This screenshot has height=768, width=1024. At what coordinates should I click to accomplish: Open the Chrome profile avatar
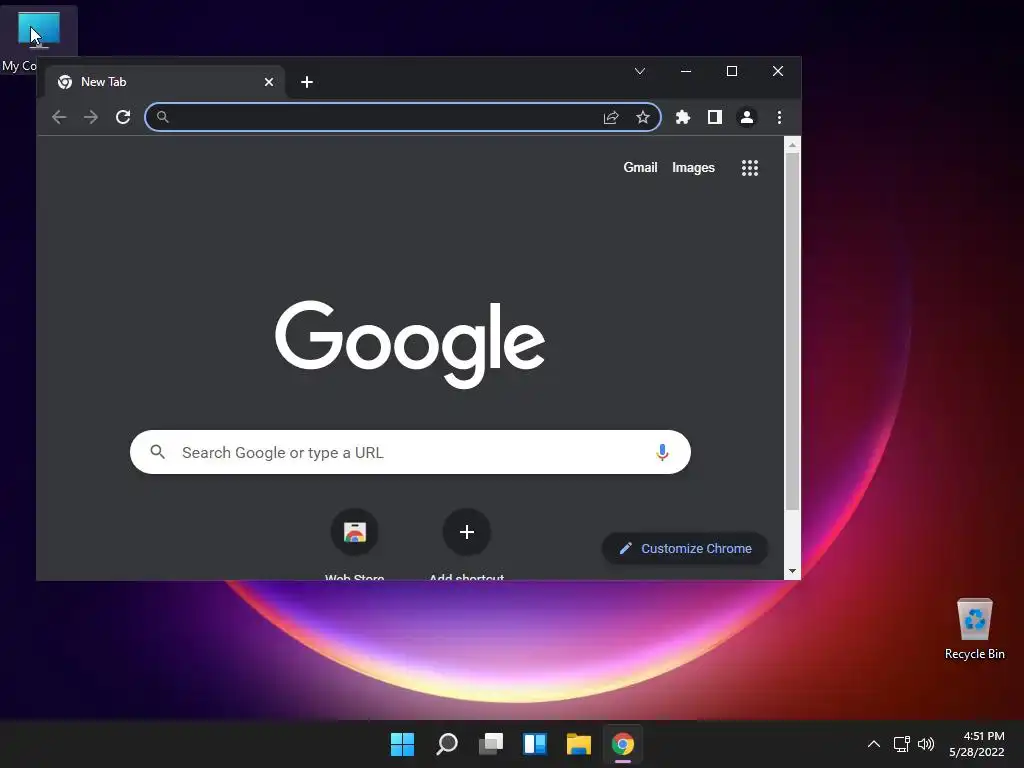click(x=746, y=117)
